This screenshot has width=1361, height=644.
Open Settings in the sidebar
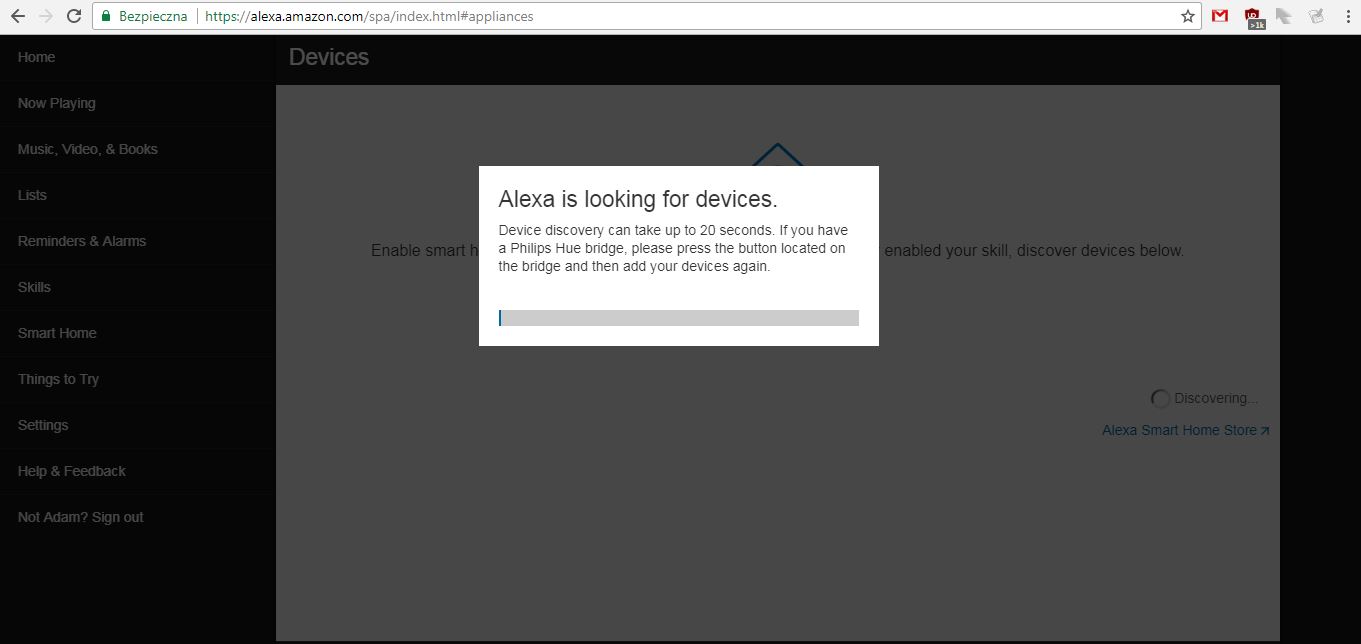pos(137,425)
